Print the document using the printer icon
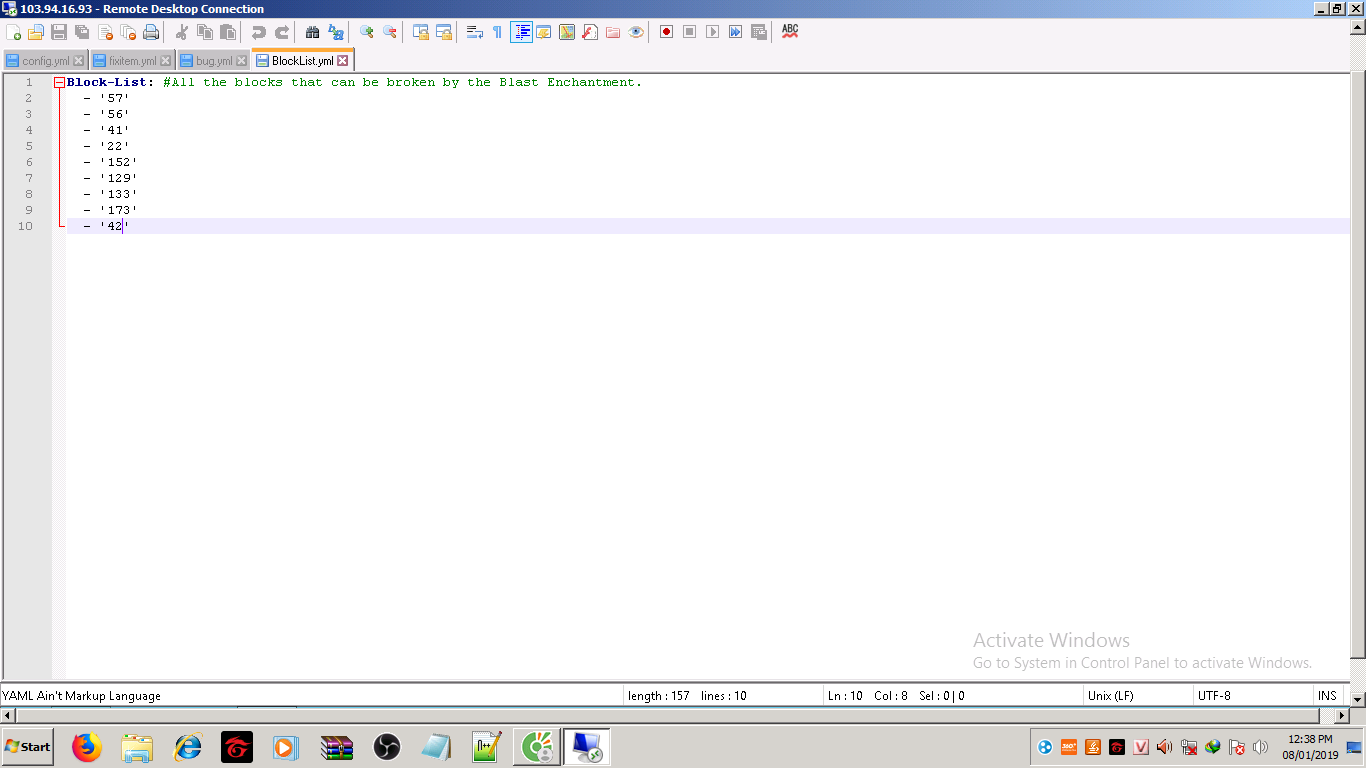1366x768 pixels. (151, 32)
